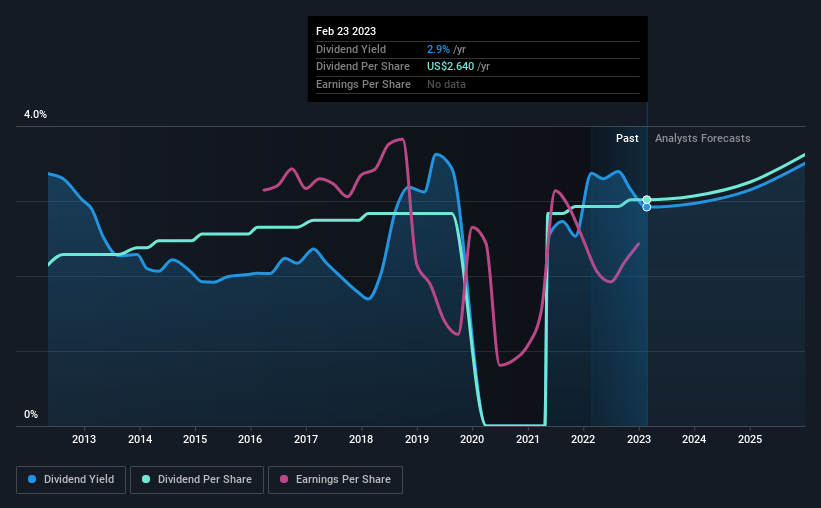The image size is (821, 508).
Task: Click the '0%' y-axis label
Action: pos(31,414)
